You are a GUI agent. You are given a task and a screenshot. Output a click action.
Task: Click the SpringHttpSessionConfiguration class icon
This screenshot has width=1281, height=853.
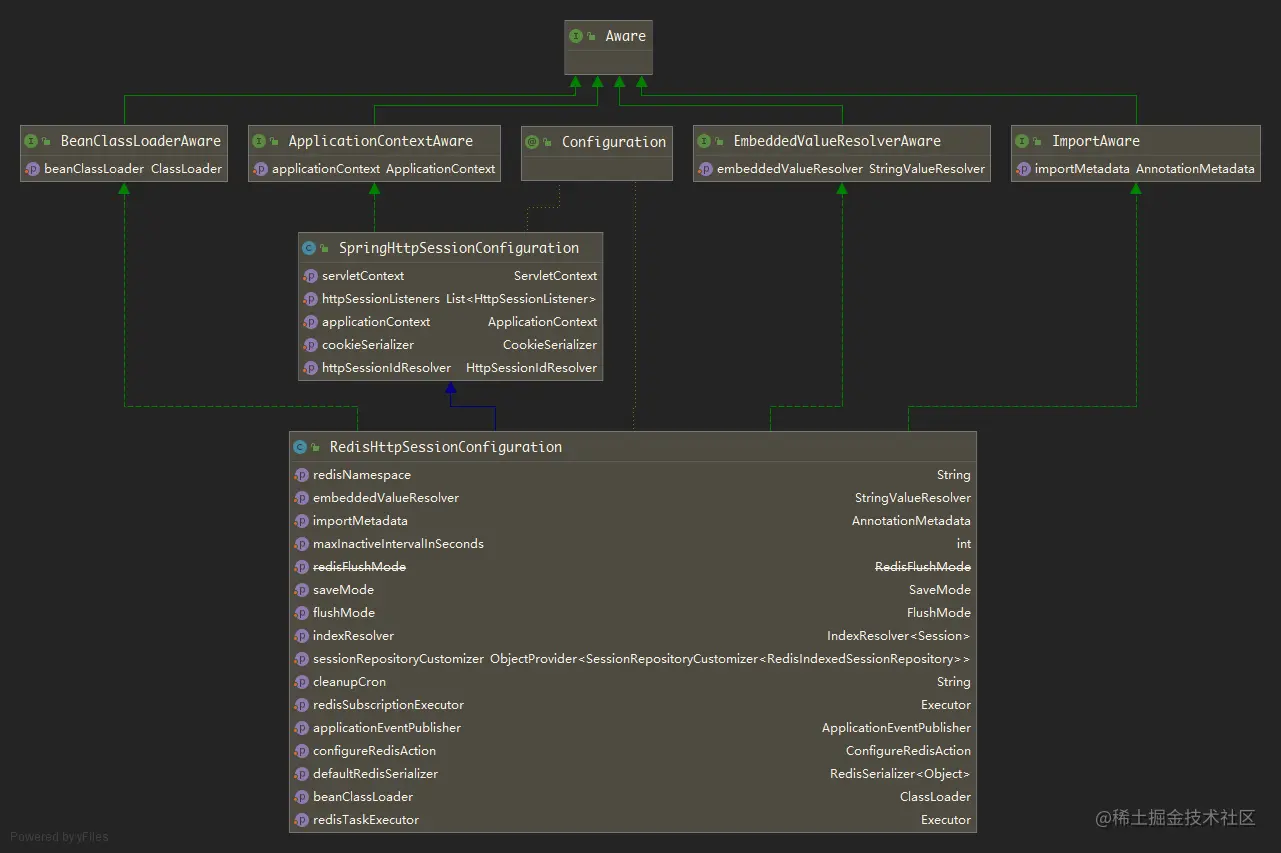[309, 248]
